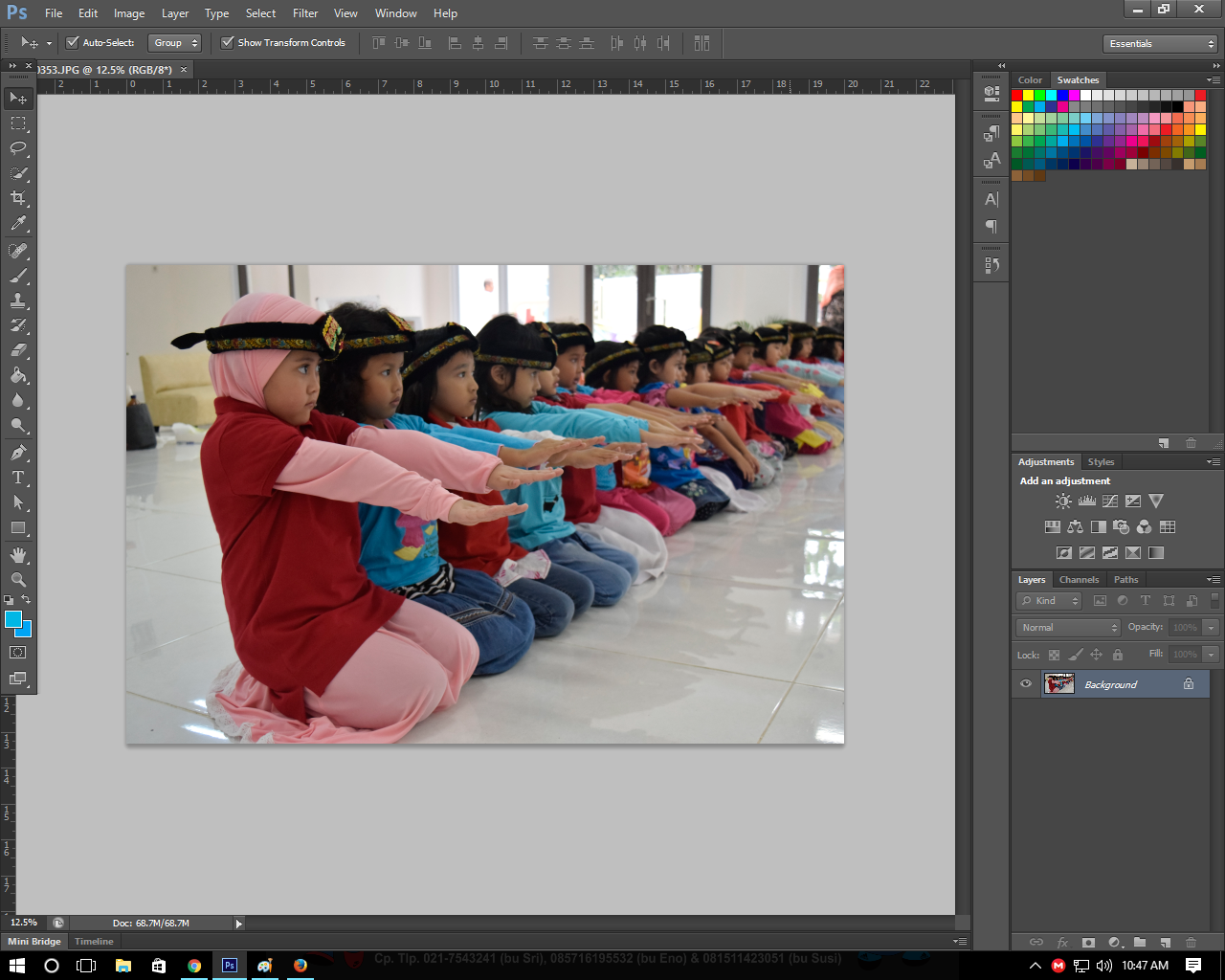Uncheck the Auto-Select checkbox
This screenshot has width=1225, height=980.
click(72, 42)
